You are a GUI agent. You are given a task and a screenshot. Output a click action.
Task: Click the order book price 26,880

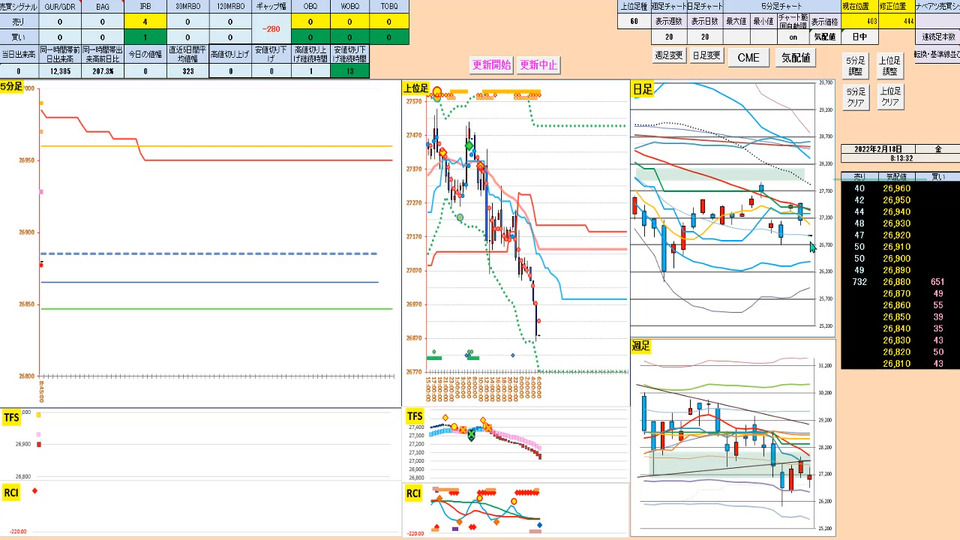pos(896,282)
